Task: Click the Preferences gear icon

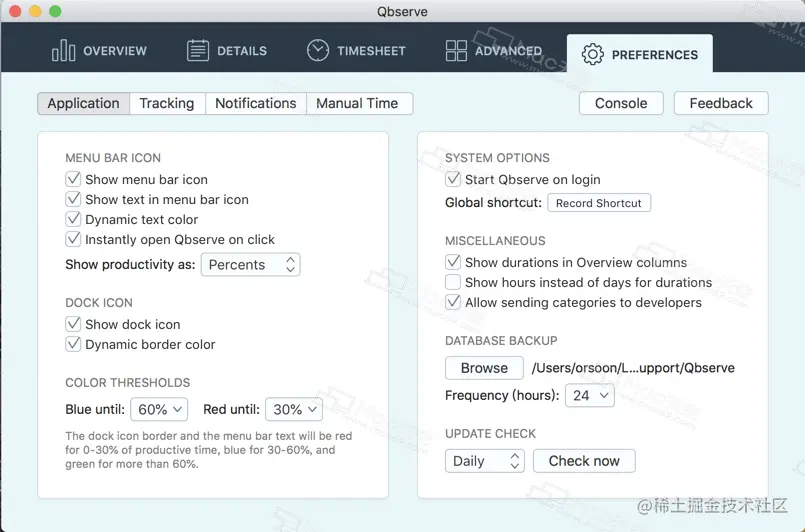Action: click(x=592, y=54)
